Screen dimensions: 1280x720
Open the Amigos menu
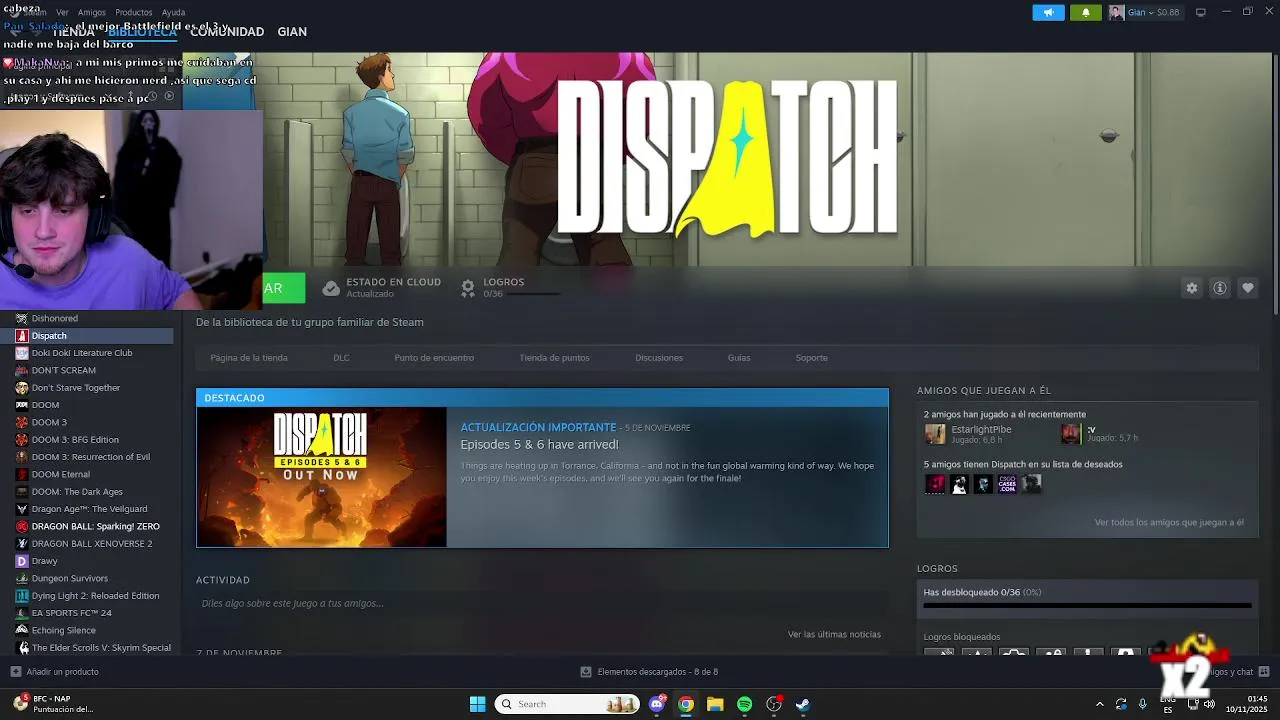pos(92,12)
